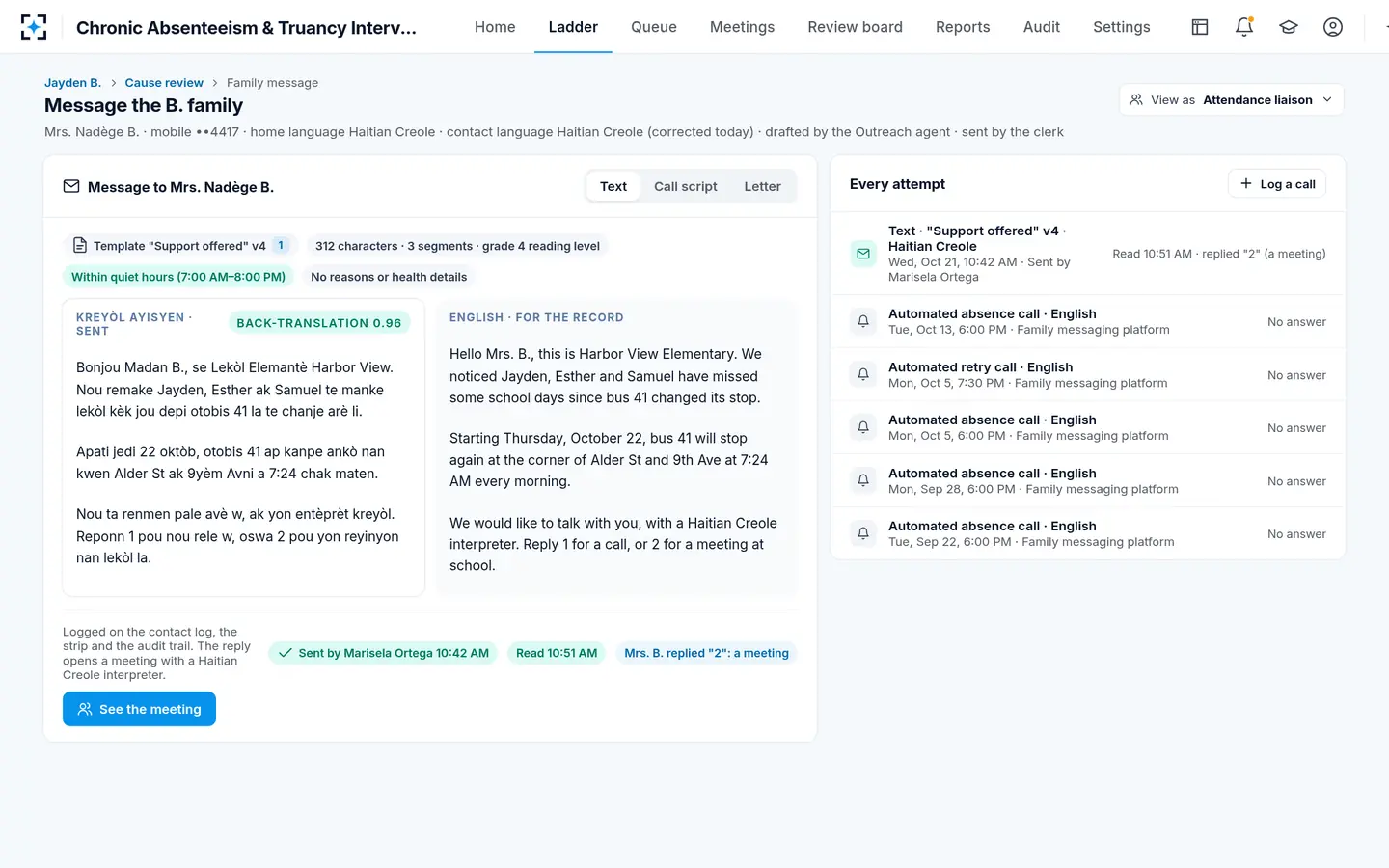Viewport: 1389px width, 868px height.
Task: Click Log a call button
Action: pyautogui.click(x=1277, y=184)
